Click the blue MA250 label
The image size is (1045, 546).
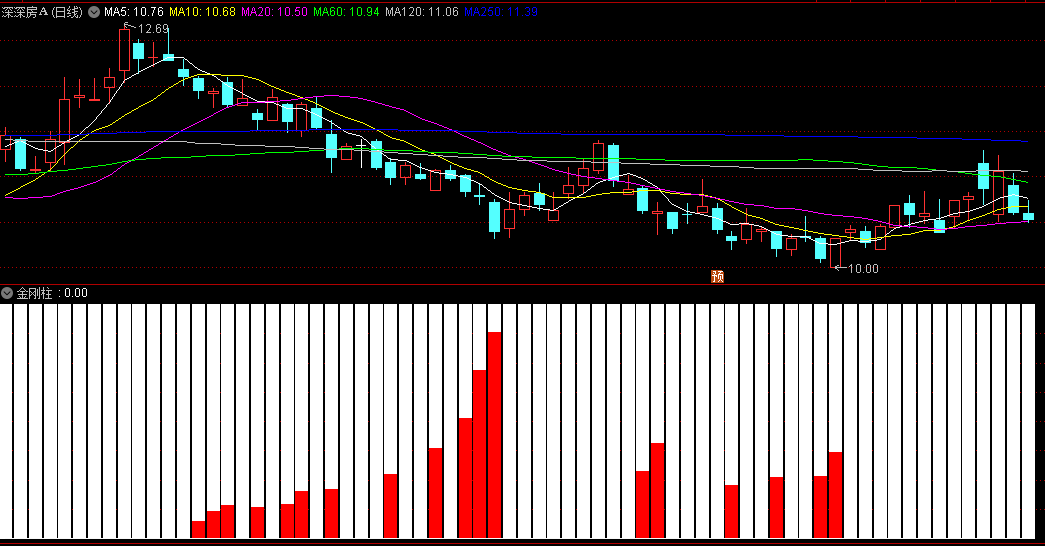(x=501, y=12)
